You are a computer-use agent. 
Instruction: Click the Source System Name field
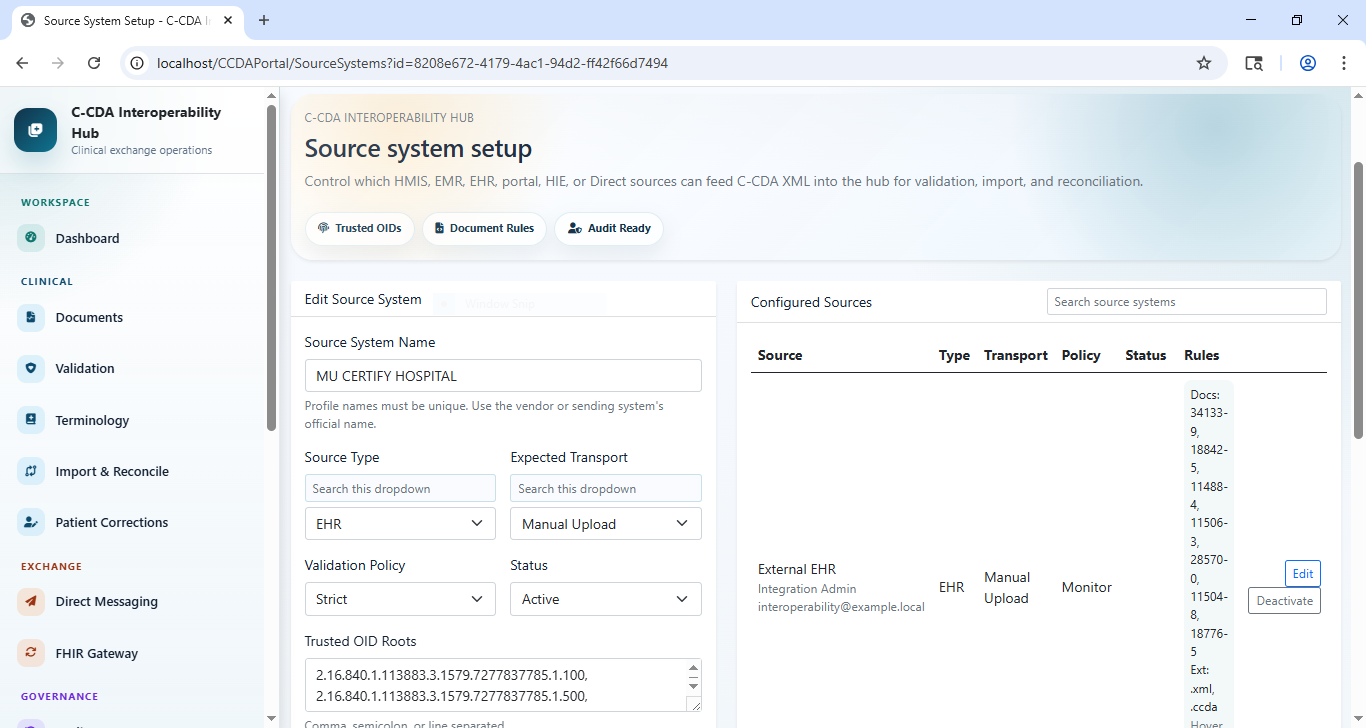coord(503,376)
